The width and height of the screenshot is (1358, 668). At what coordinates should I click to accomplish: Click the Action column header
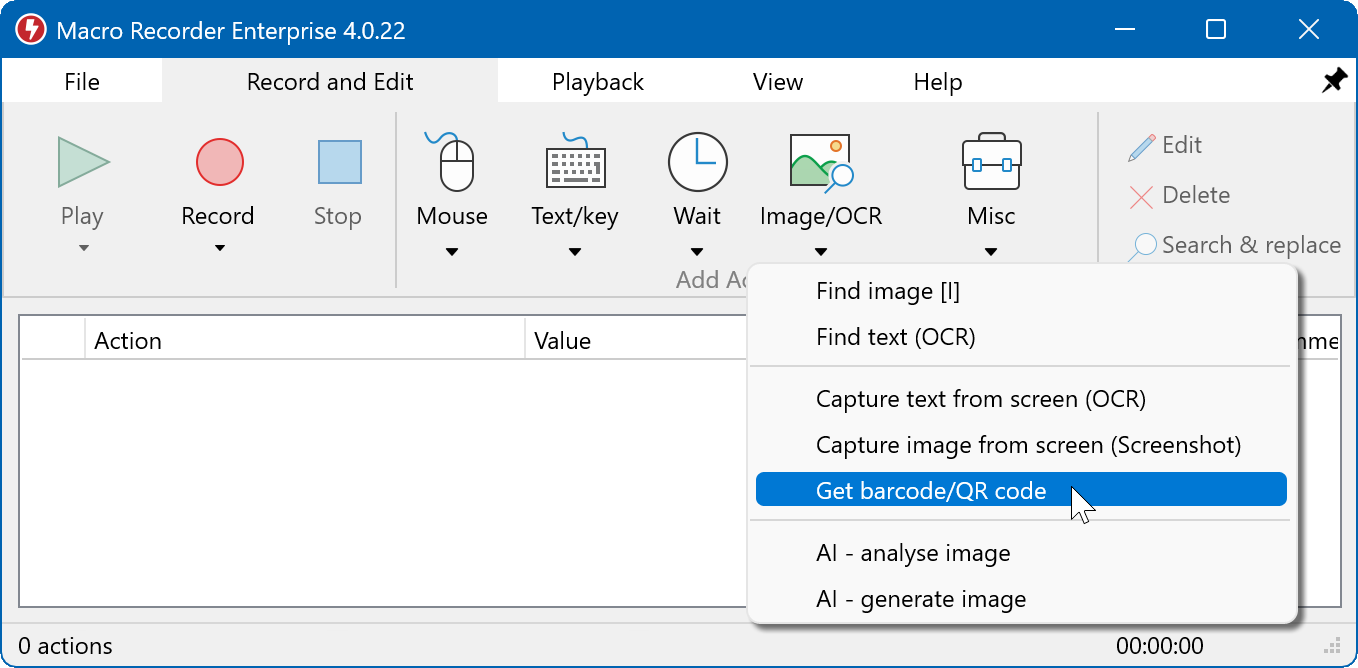128,341
